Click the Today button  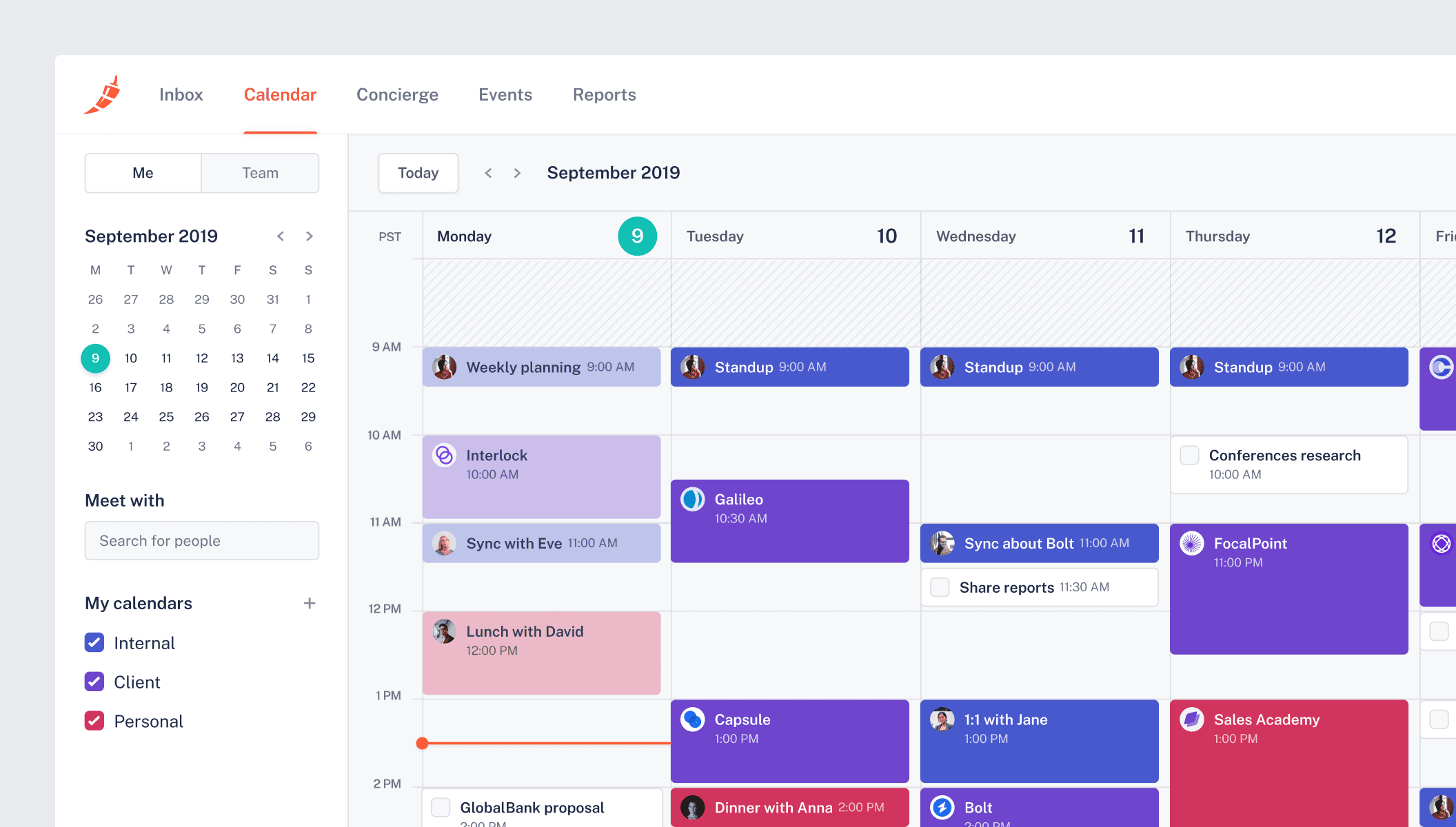(x=418, y=173)
